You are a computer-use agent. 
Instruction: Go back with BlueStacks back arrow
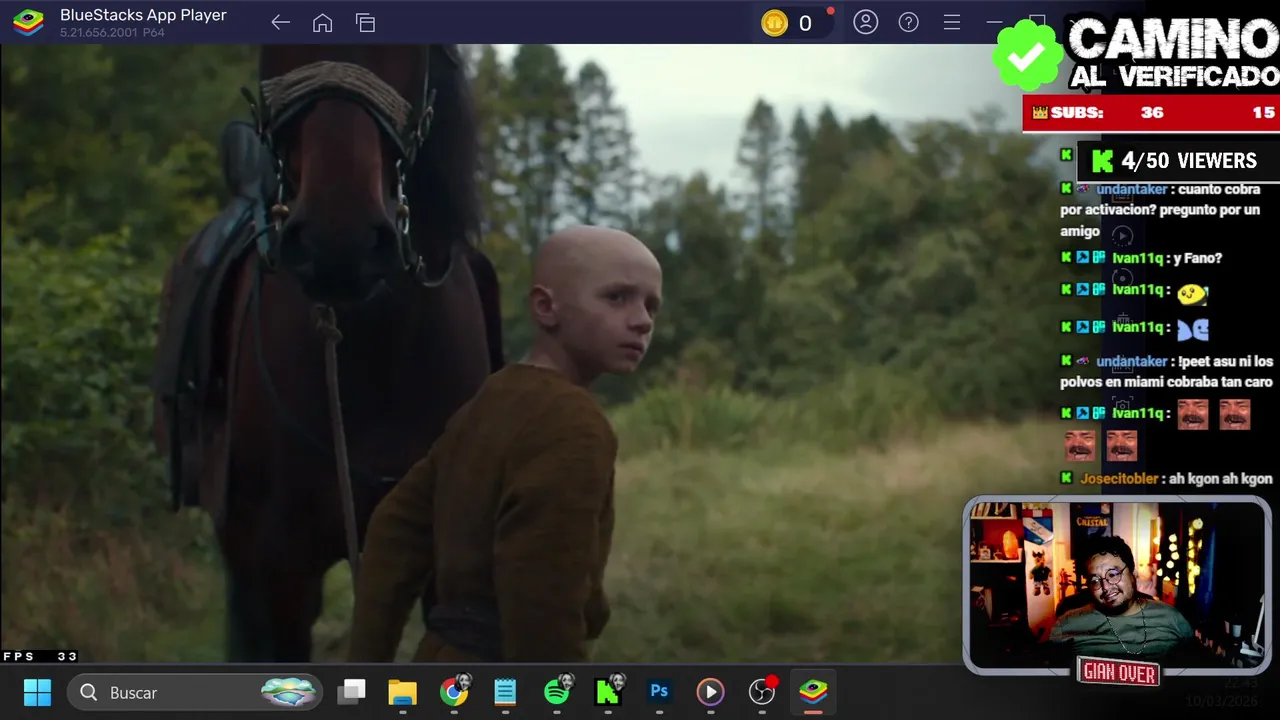[280, 23]
